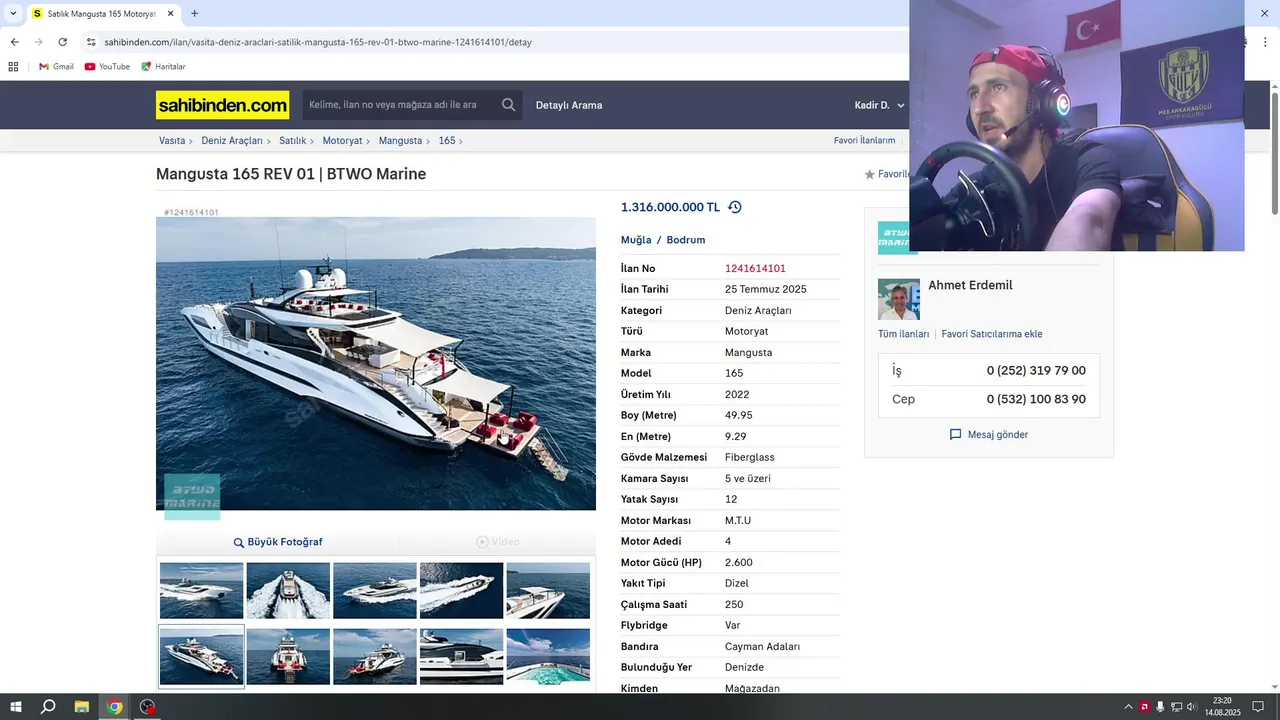
Task: Click Chrome icon in taskbar
Action: pyautogui.click(x=115, y=707)
